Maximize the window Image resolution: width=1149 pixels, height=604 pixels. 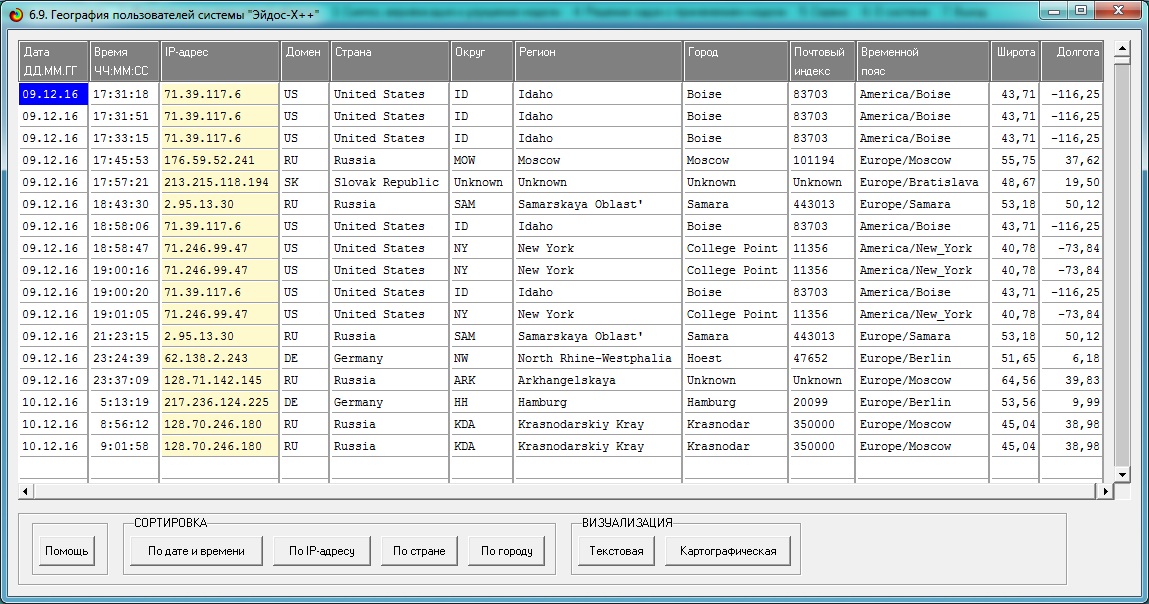1080,10
